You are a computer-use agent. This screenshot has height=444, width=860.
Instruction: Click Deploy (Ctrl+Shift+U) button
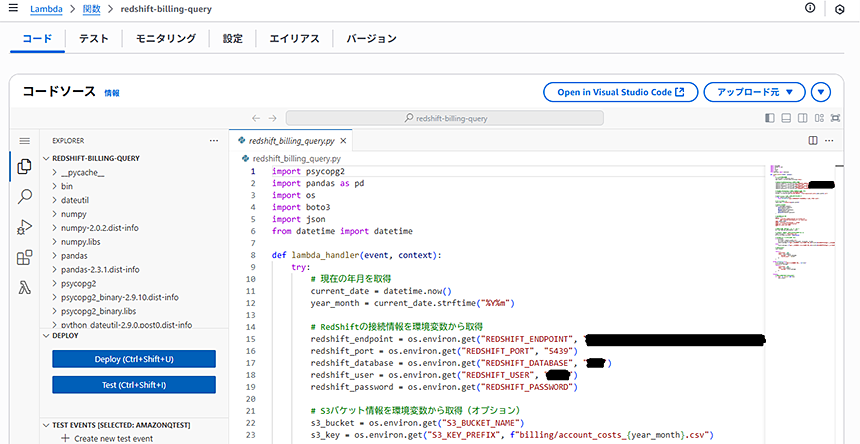(134, 359)
